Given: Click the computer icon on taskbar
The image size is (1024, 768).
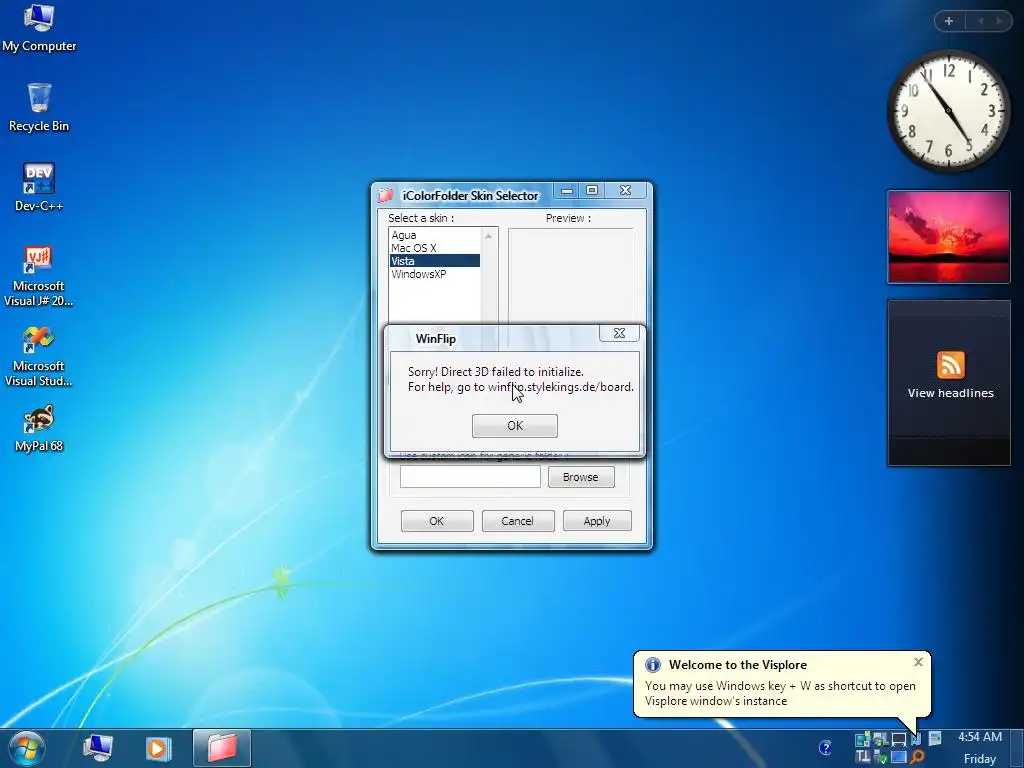Looking at the screenshot, I should (98, 748).
